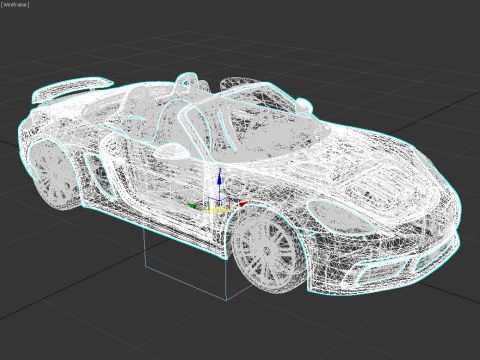Select the car's rear spoiler wing
The height and width of the screenshot is (360, 480).
pos(71,89)
